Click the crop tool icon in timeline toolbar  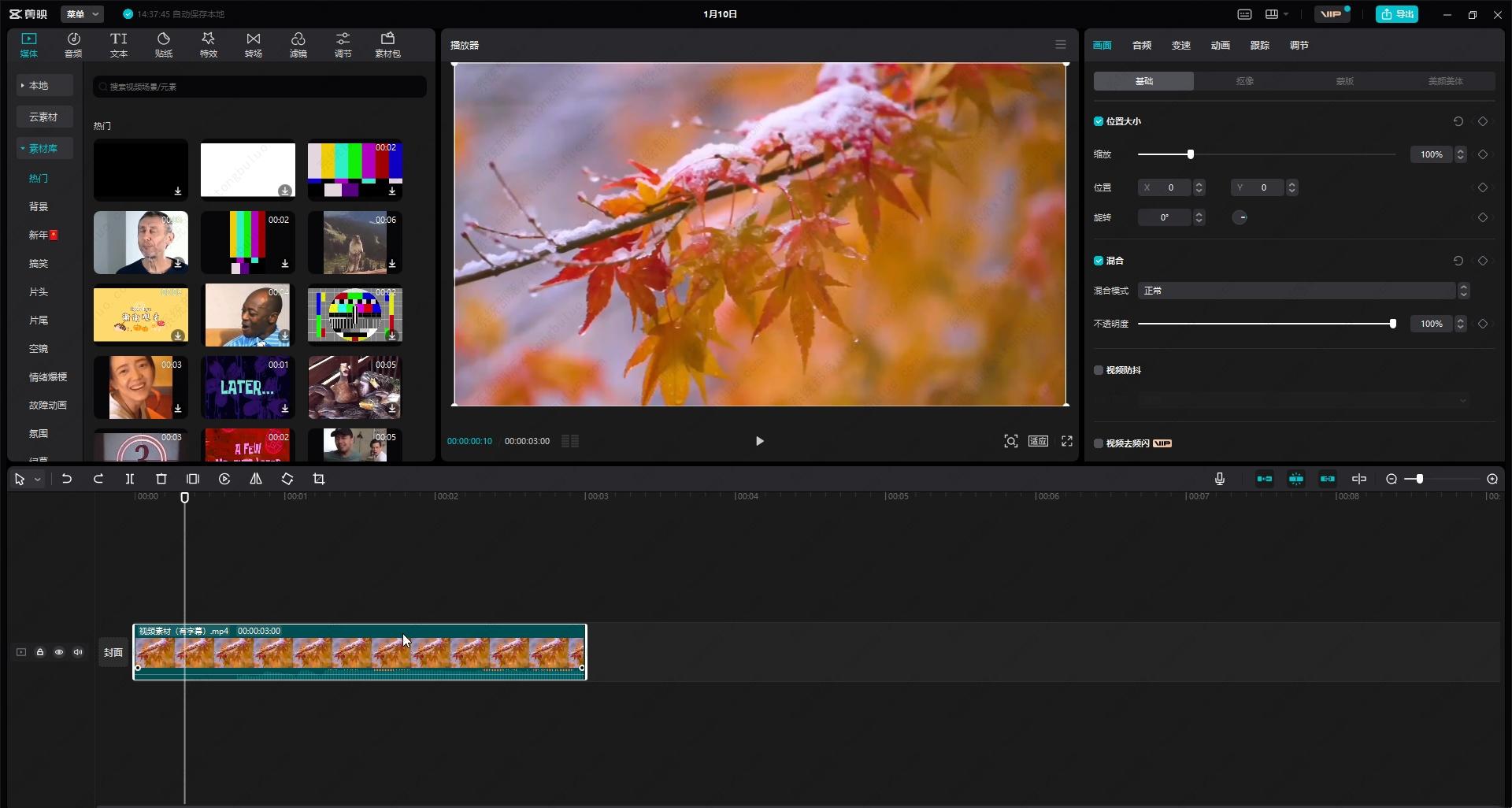pyautogui.click(x=319, y=479)
